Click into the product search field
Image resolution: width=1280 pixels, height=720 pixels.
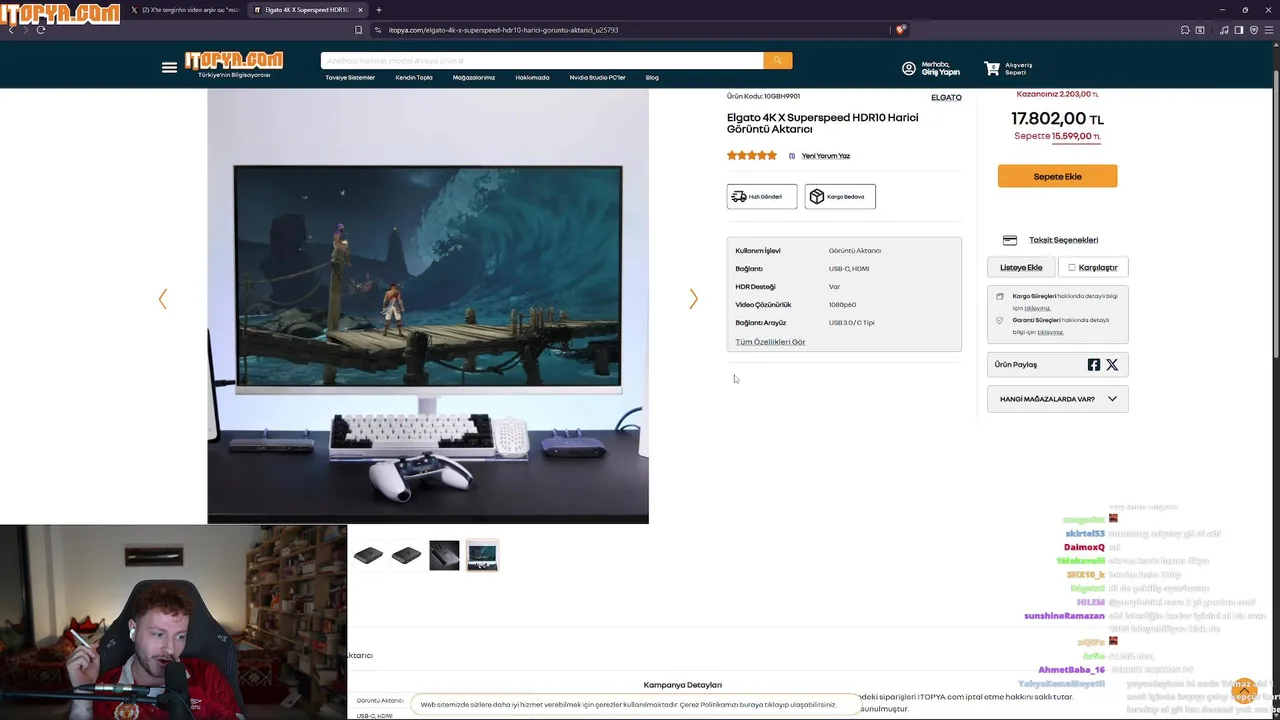[x=542, y=61]
